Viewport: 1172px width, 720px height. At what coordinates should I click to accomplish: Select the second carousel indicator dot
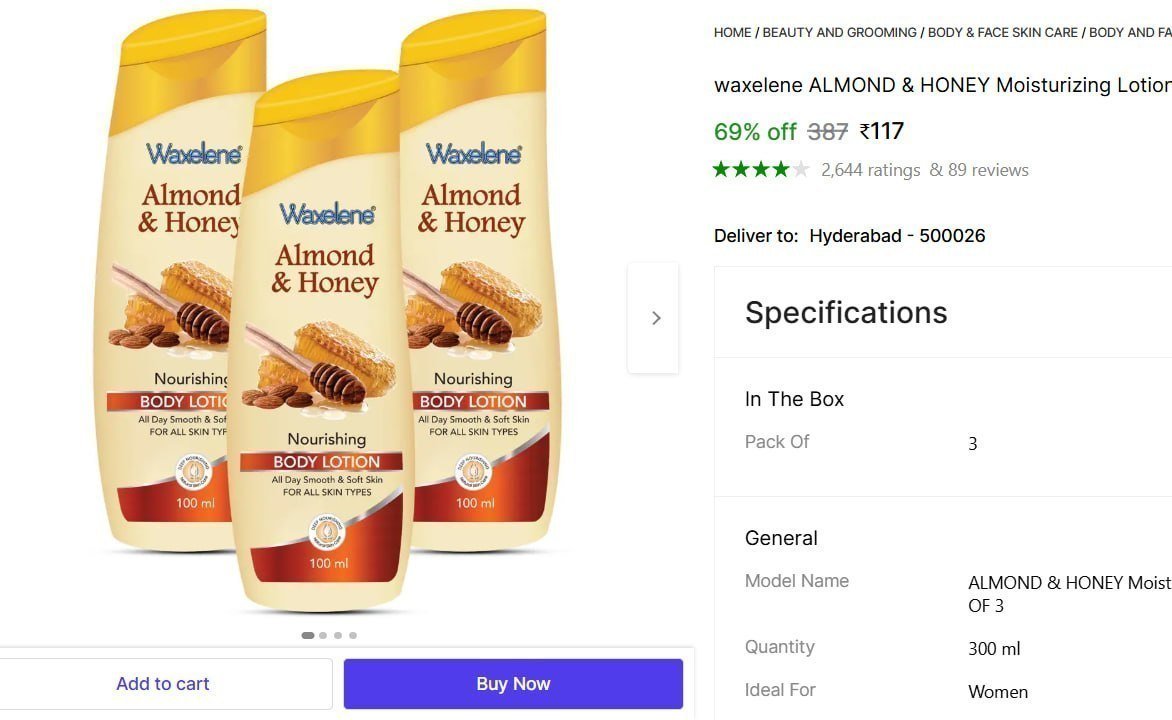pyautogui.click(x=323, y=635)
